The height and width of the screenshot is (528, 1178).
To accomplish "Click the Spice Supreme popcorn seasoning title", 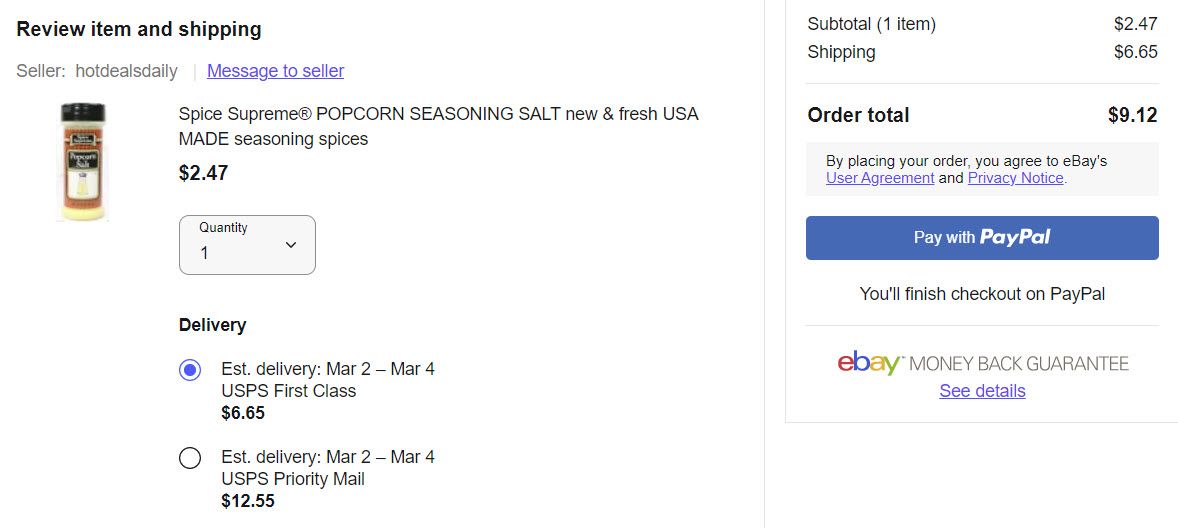I will tap(438, 126).
